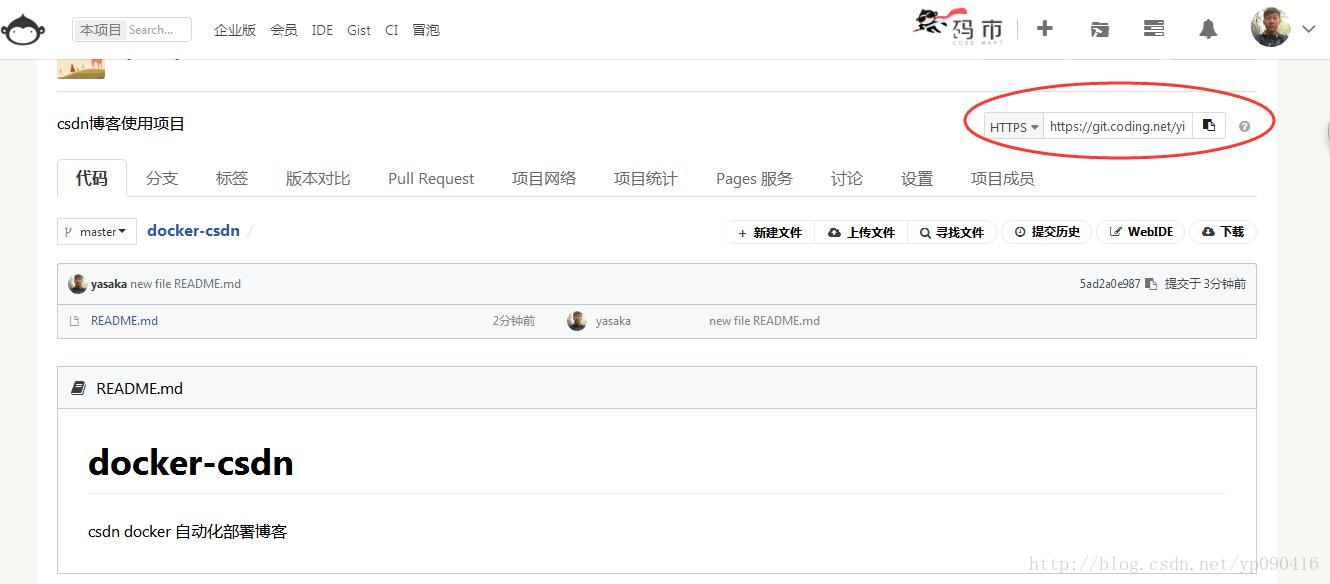
Task: Click 提交于 3分钟前 commit time
Action: coord(1205,284)
